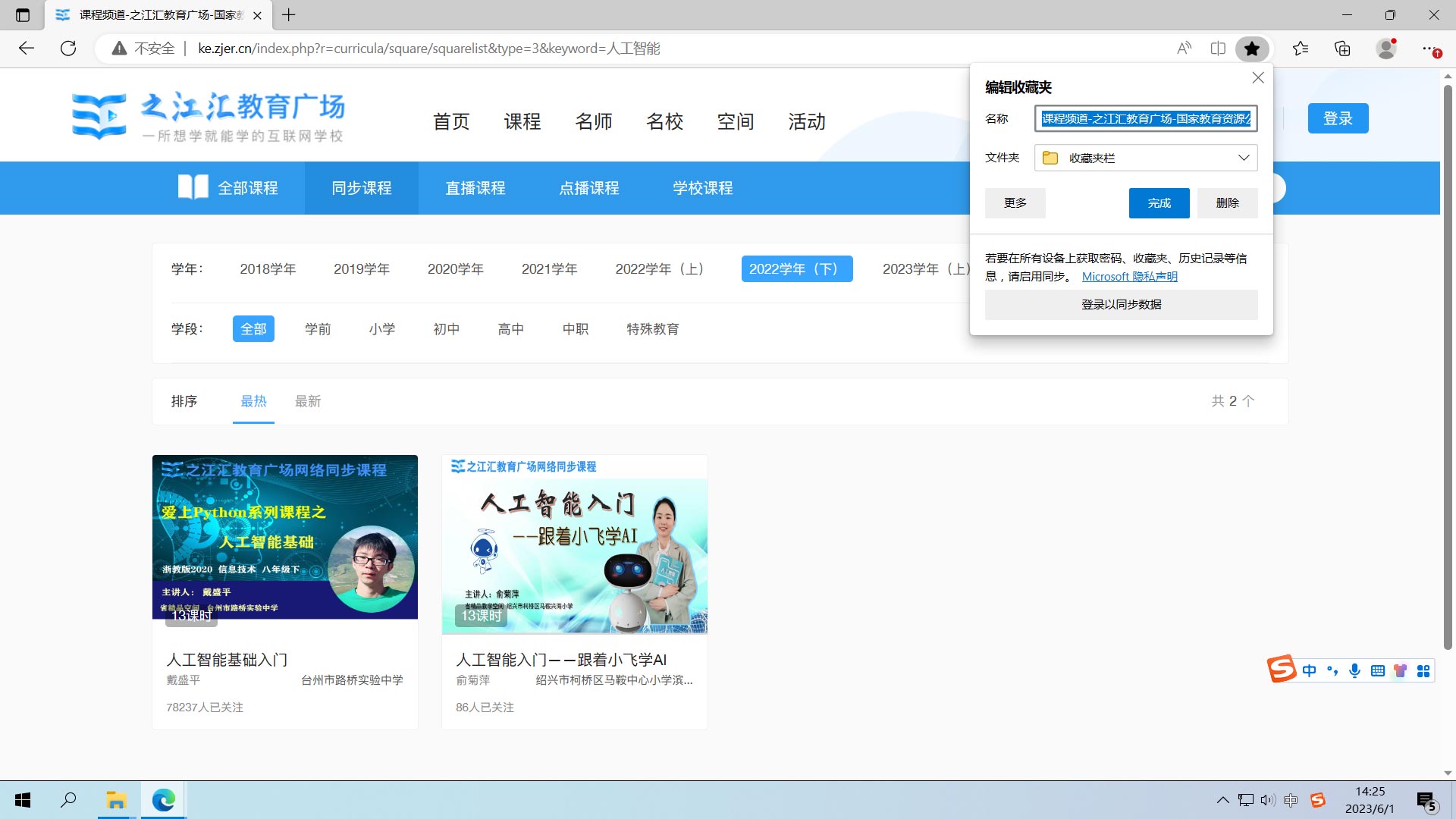Sort courses by 最新 tab

(x=308, y=401)
